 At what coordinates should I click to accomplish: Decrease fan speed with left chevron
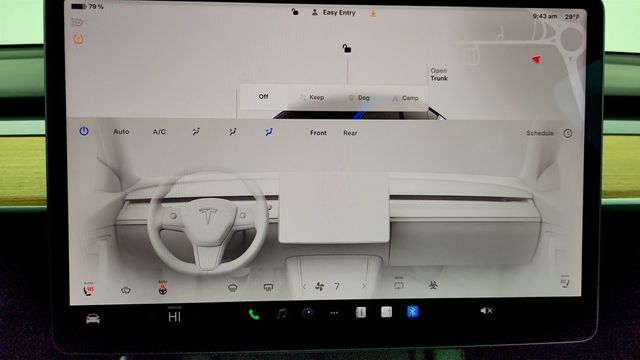coord(304,287)
